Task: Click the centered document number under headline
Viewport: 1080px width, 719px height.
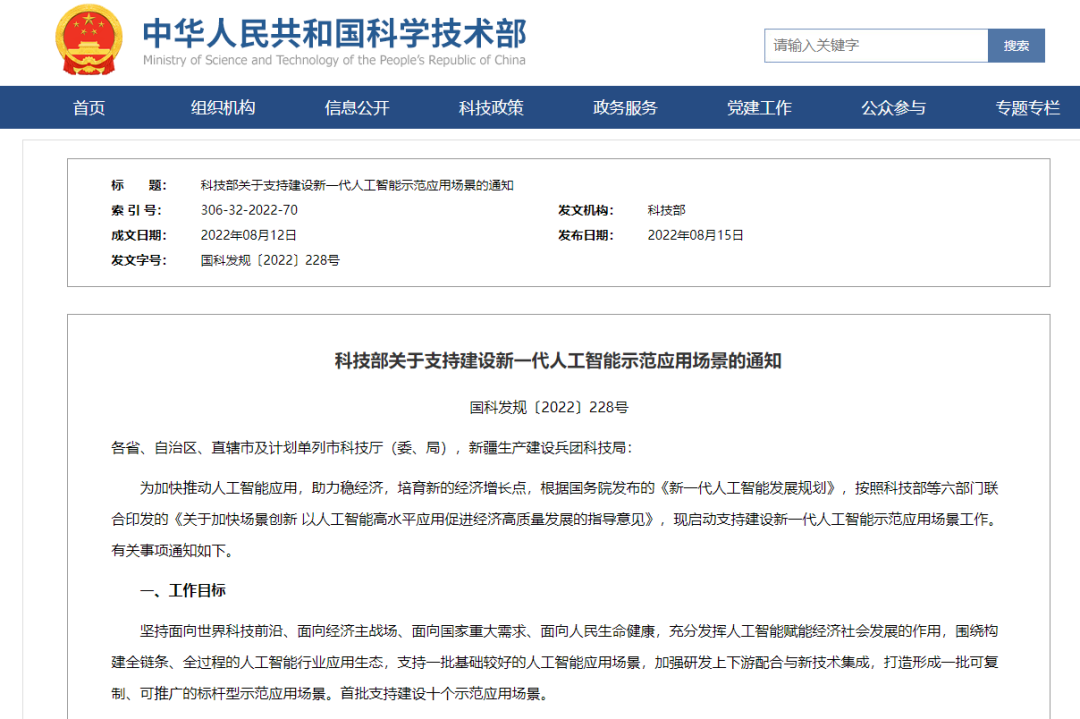Action: tap(549, 407)
